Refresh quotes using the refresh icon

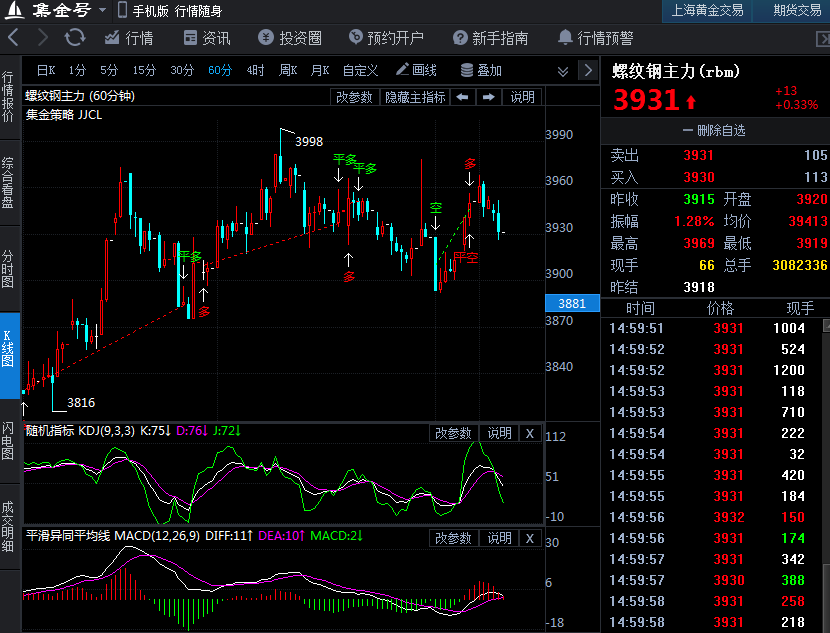point(75,38)
